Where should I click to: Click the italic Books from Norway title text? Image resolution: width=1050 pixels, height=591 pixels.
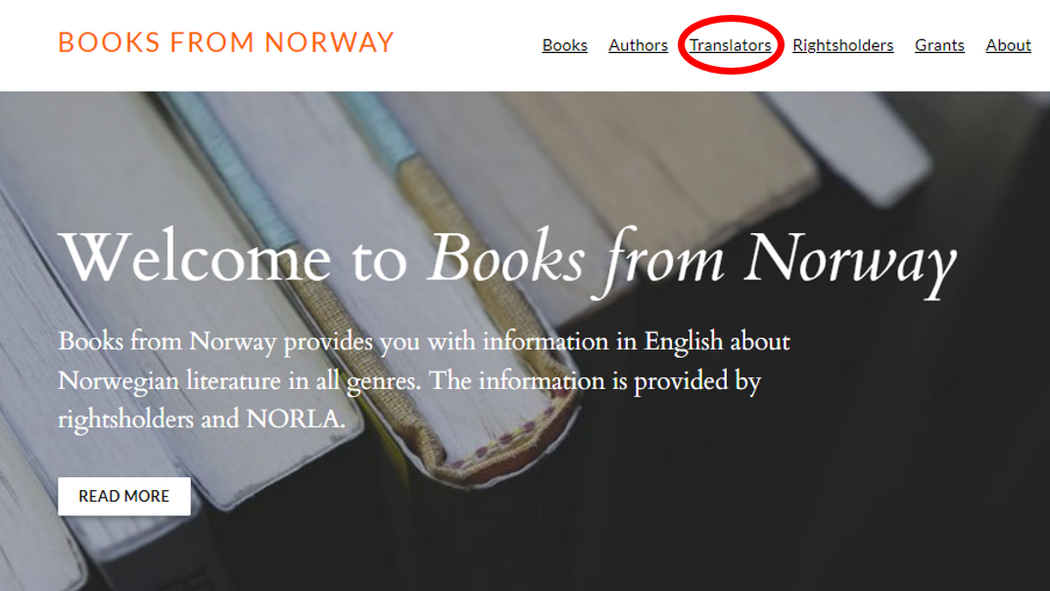[x=692, y=261]
